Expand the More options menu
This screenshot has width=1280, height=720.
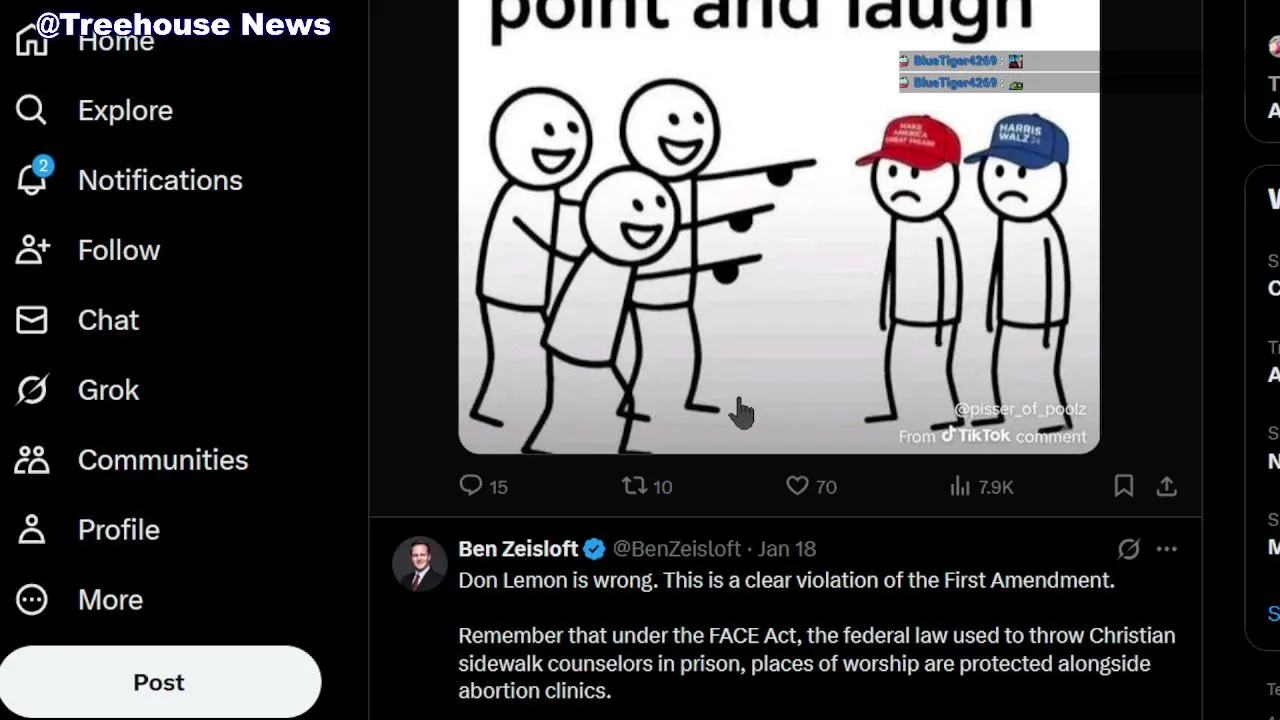pos(110,600)
